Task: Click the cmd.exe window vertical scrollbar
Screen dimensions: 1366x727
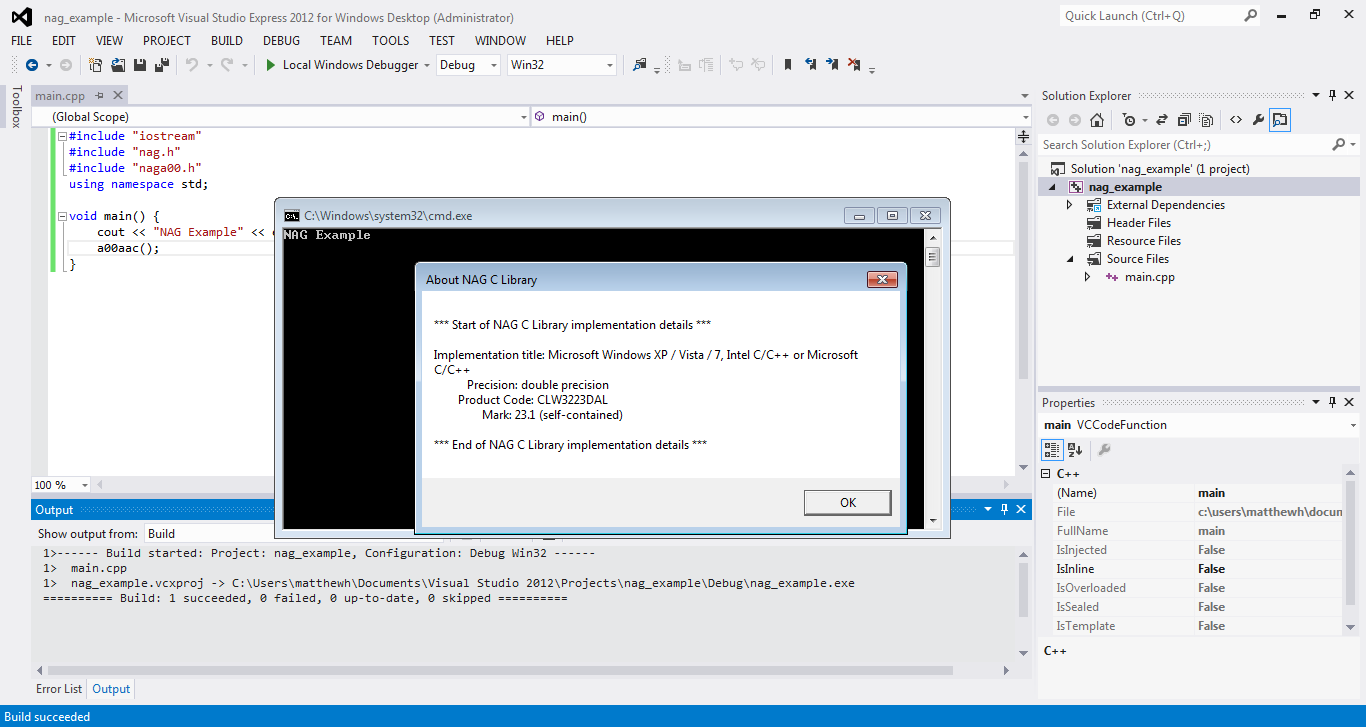Action: 932,377
